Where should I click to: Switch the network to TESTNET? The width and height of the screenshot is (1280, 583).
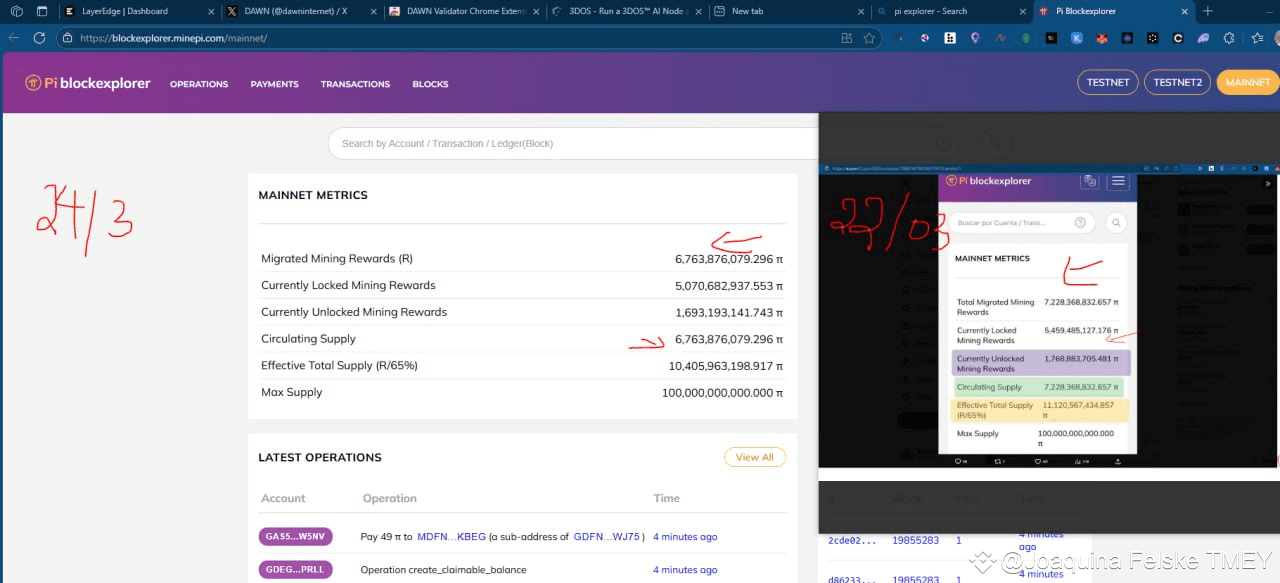pos(1107,83)
